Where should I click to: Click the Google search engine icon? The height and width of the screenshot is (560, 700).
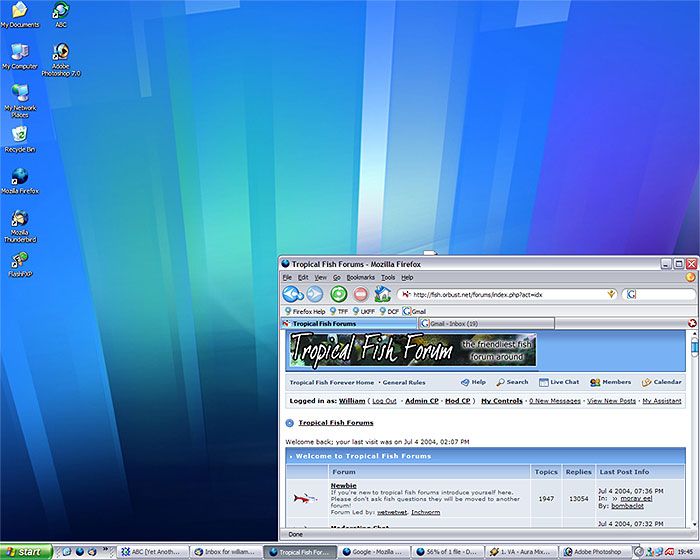[x=631, y=294]
